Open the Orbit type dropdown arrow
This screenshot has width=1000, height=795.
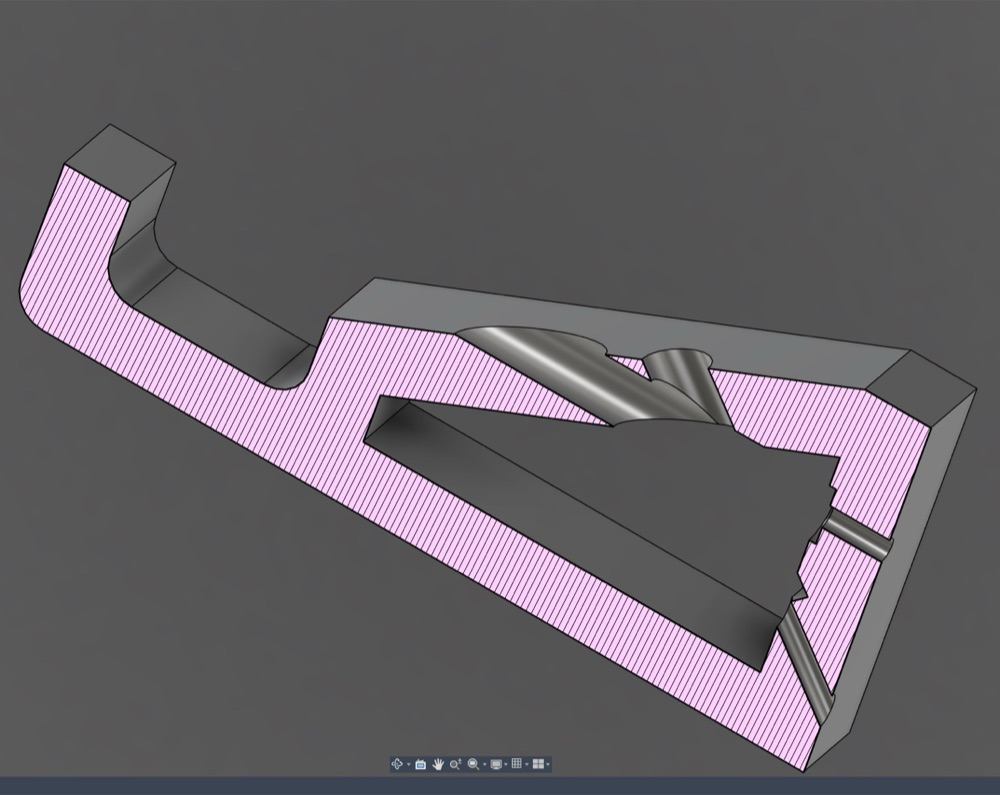pyautogui.click(x=408, y=764)
